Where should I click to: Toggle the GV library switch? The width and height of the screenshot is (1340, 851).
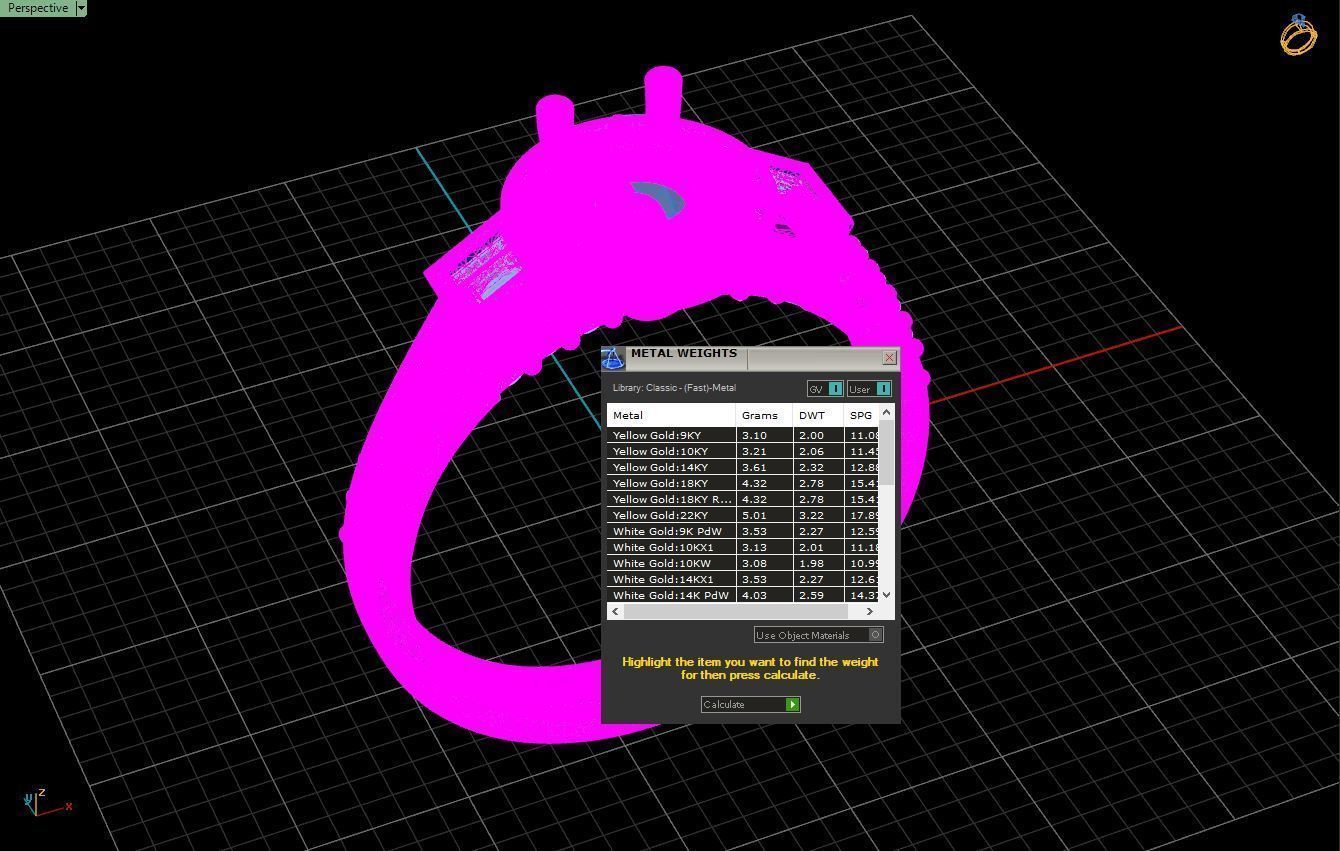pyautogui.click(x=825, y=389)
